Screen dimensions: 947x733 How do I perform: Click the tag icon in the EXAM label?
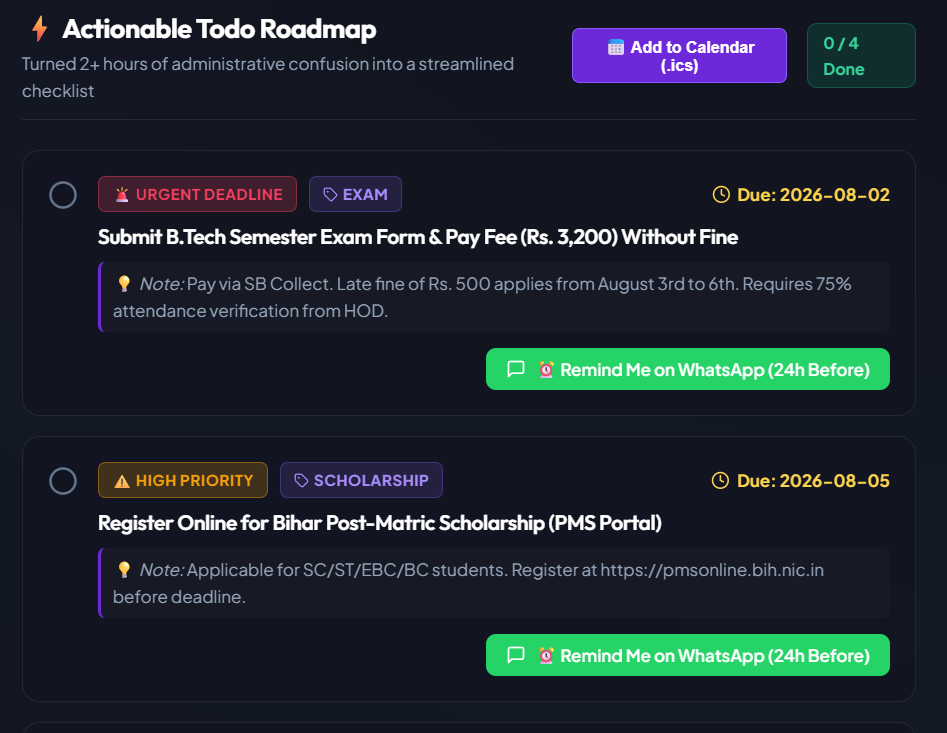(330, 194)
